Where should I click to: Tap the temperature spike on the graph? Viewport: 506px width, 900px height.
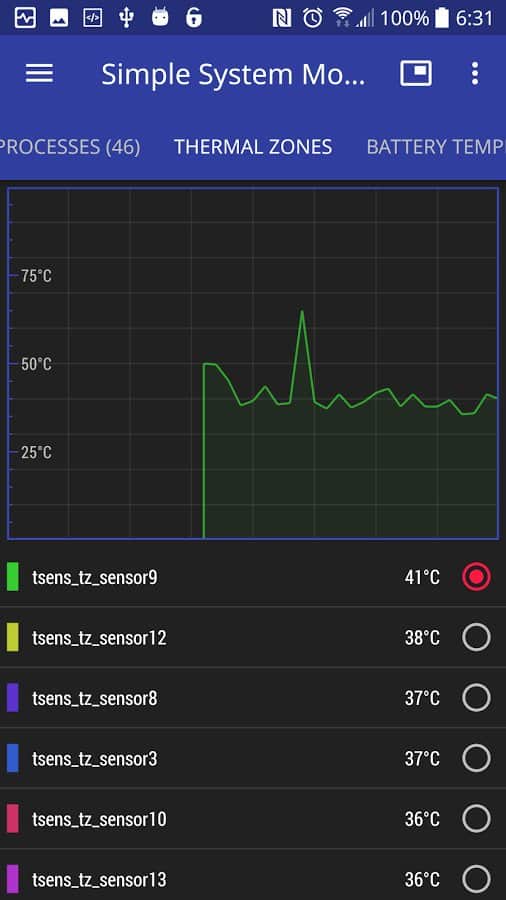point(302,313)
